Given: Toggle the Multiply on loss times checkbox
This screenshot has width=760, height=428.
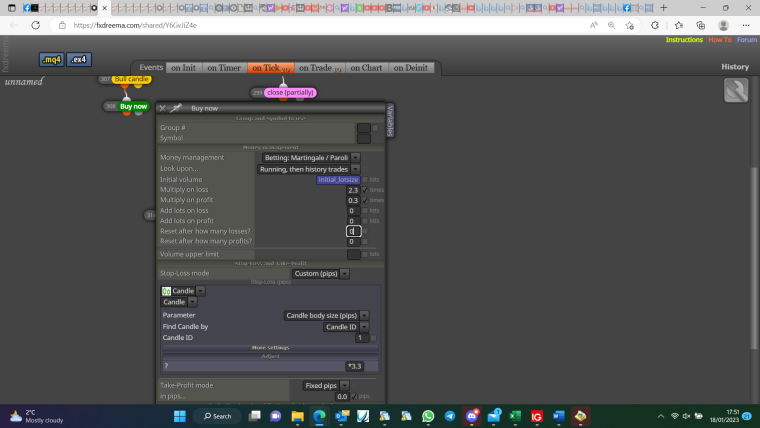Looking at the screenshot, I should tap(365, 190).
